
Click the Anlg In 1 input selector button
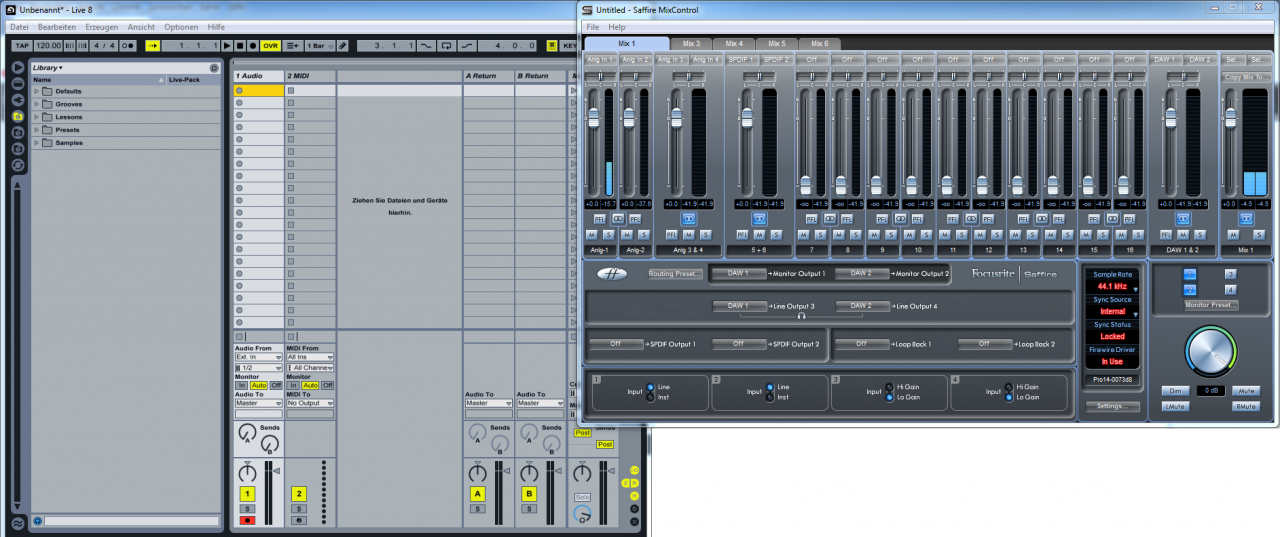pos(600,60)
